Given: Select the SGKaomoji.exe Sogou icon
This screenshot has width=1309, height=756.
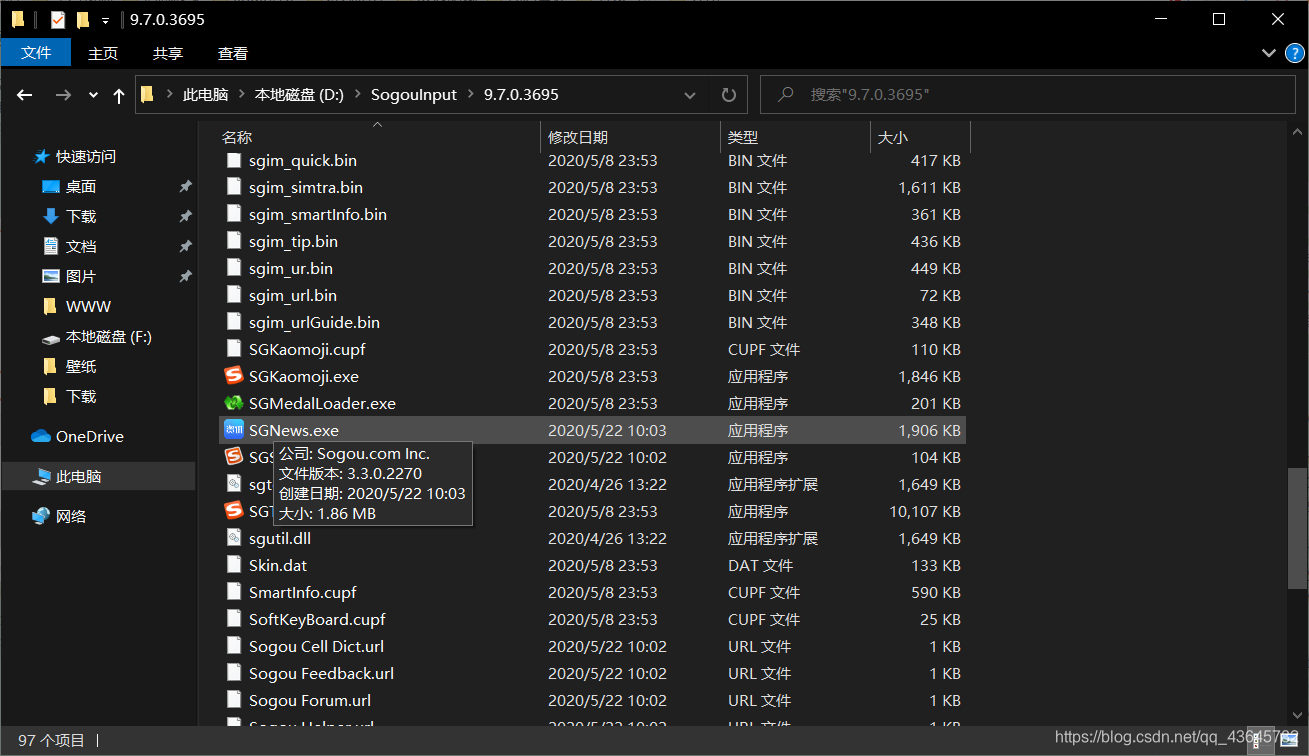Looking at the screenshot, I should click(x=234, y=376).
